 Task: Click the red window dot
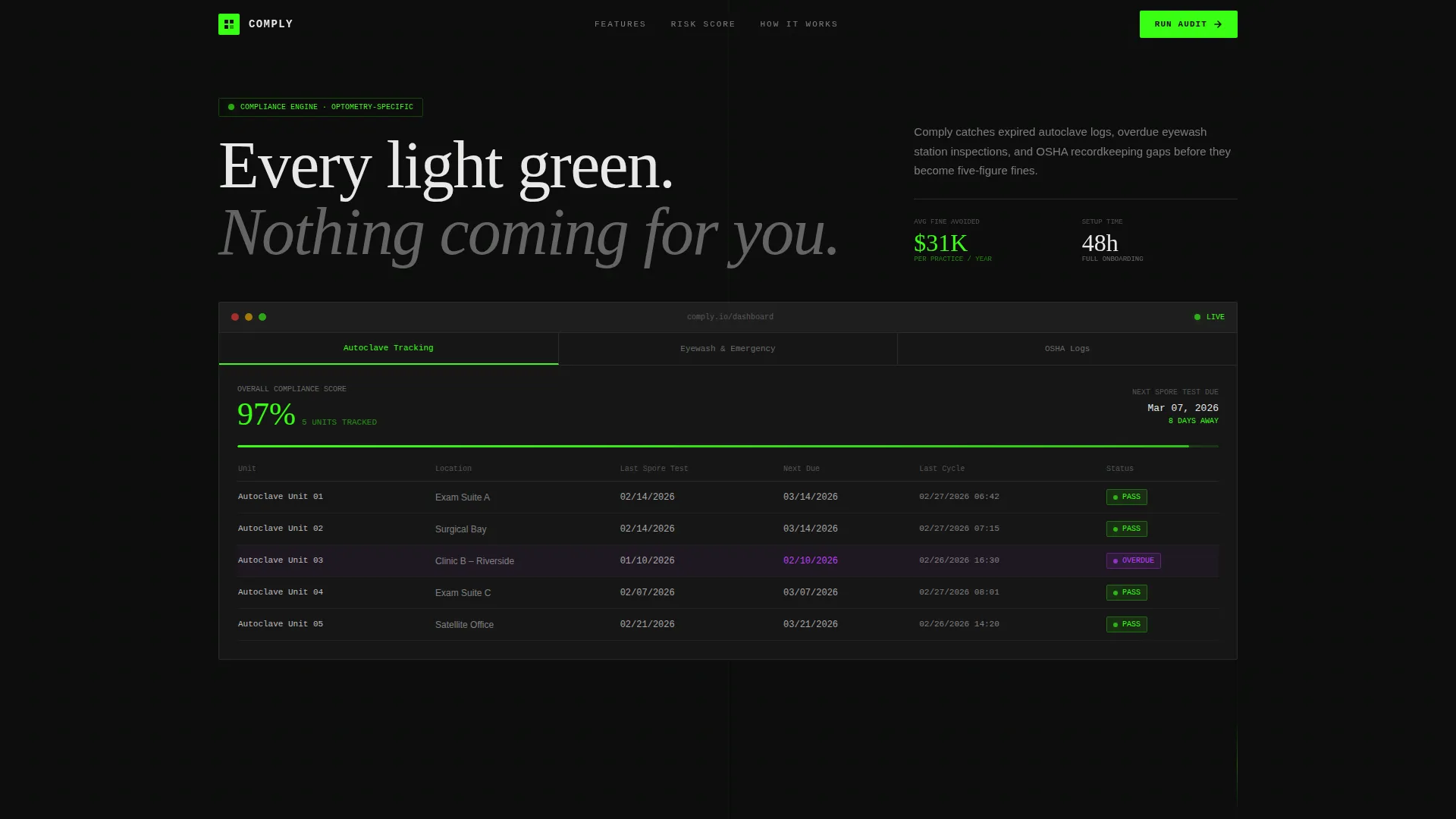(235, 317)
